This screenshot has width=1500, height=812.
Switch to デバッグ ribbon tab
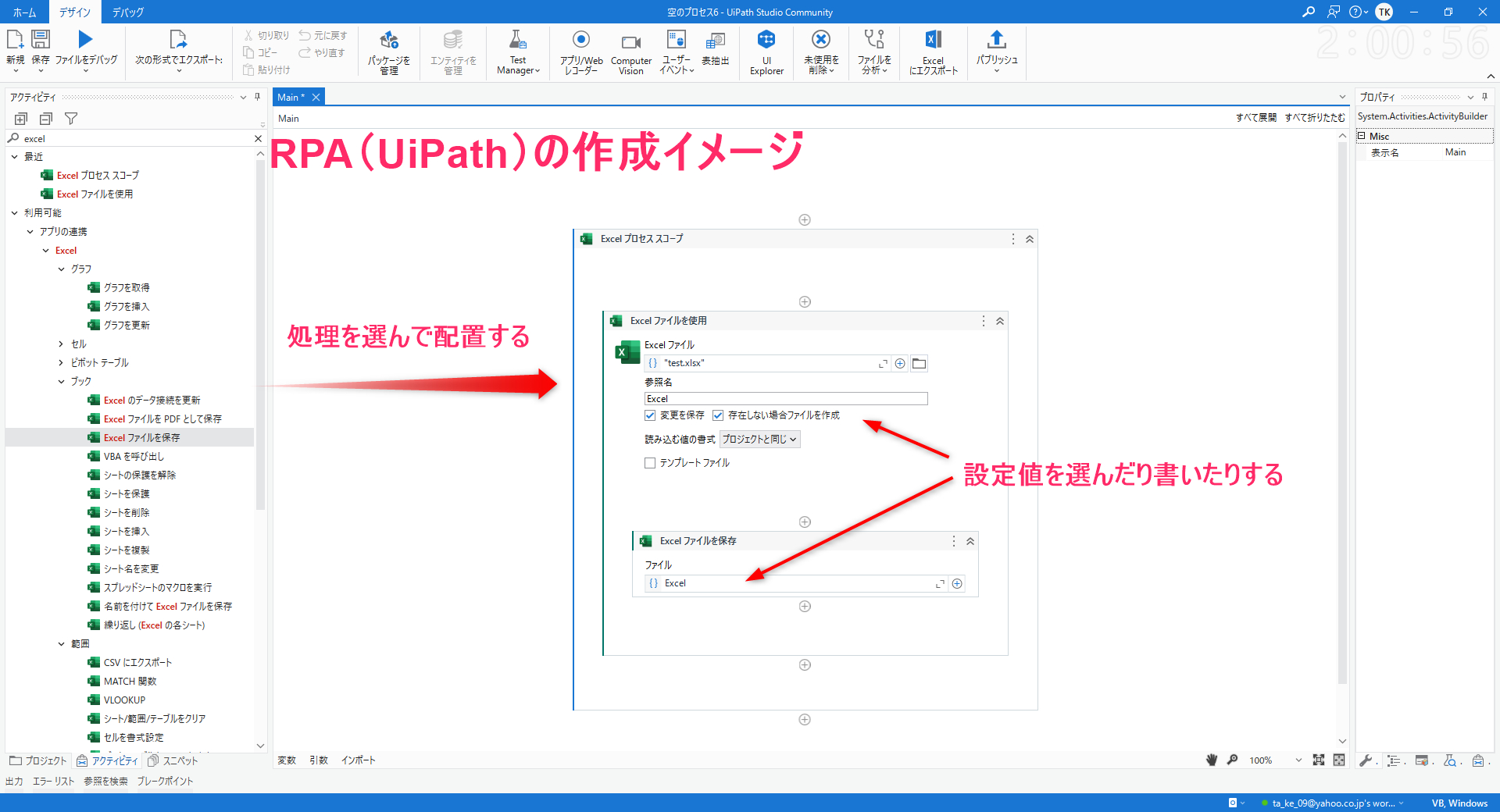(127, 12)
